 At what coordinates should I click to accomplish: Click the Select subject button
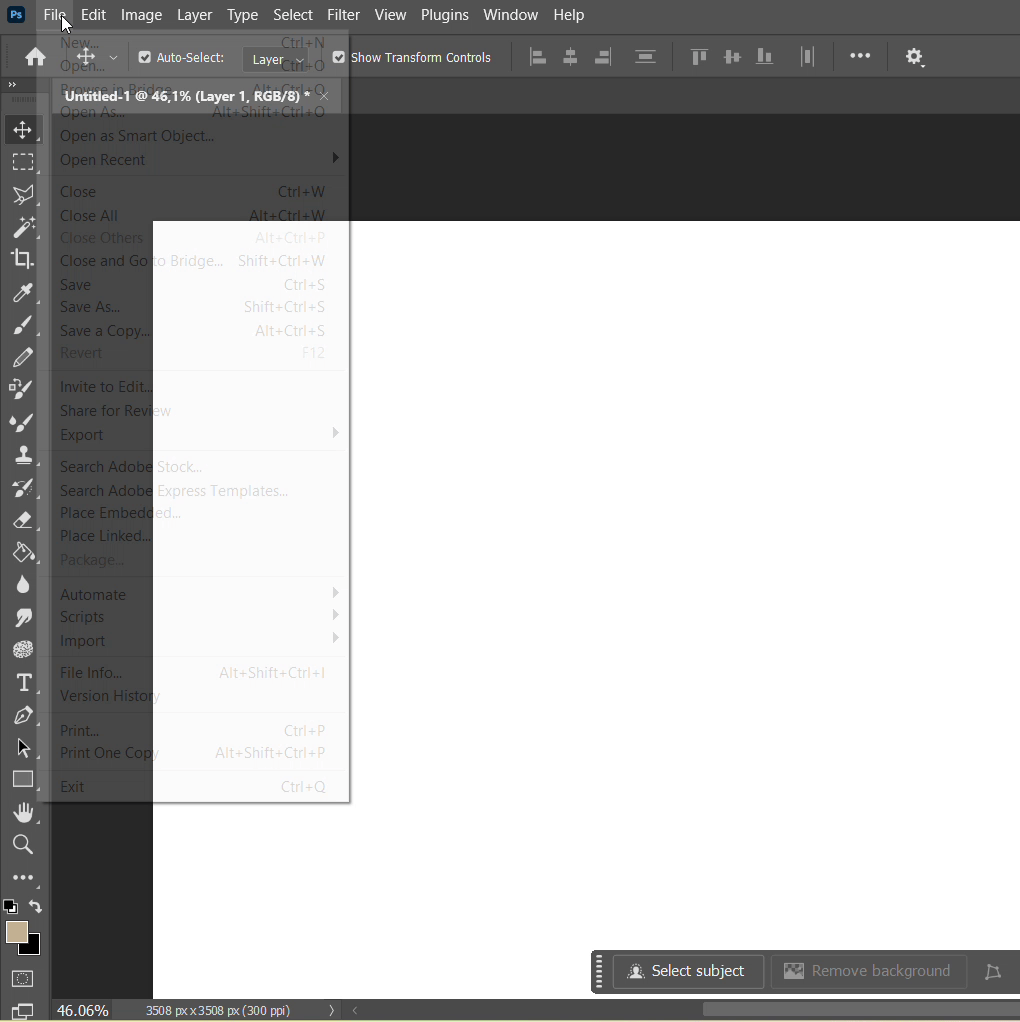(688, 971)
